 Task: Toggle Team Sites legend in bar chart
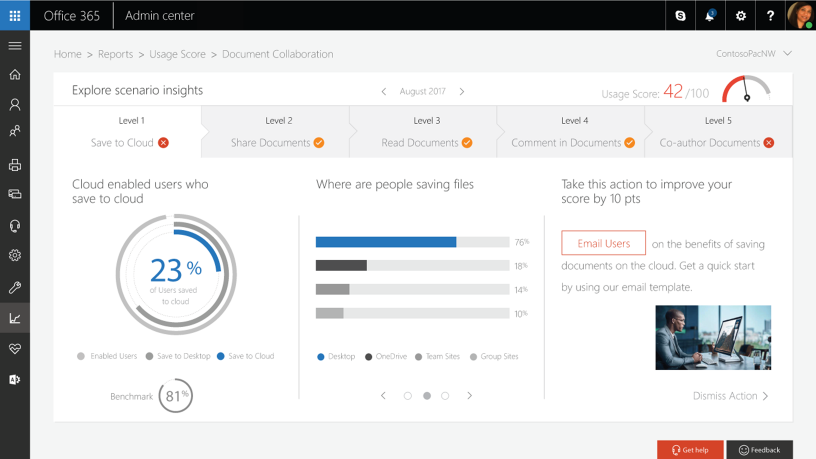pos(438,356)
